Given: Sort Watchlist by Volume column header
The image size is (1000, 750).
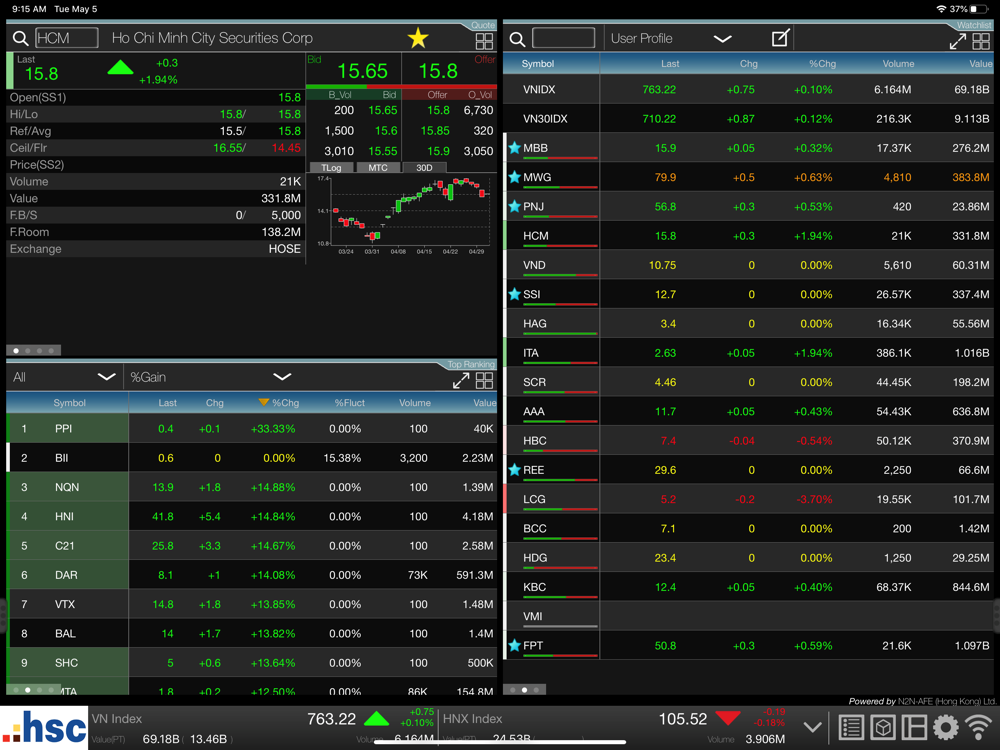Looking at the screenshot, I should (898, 64).
